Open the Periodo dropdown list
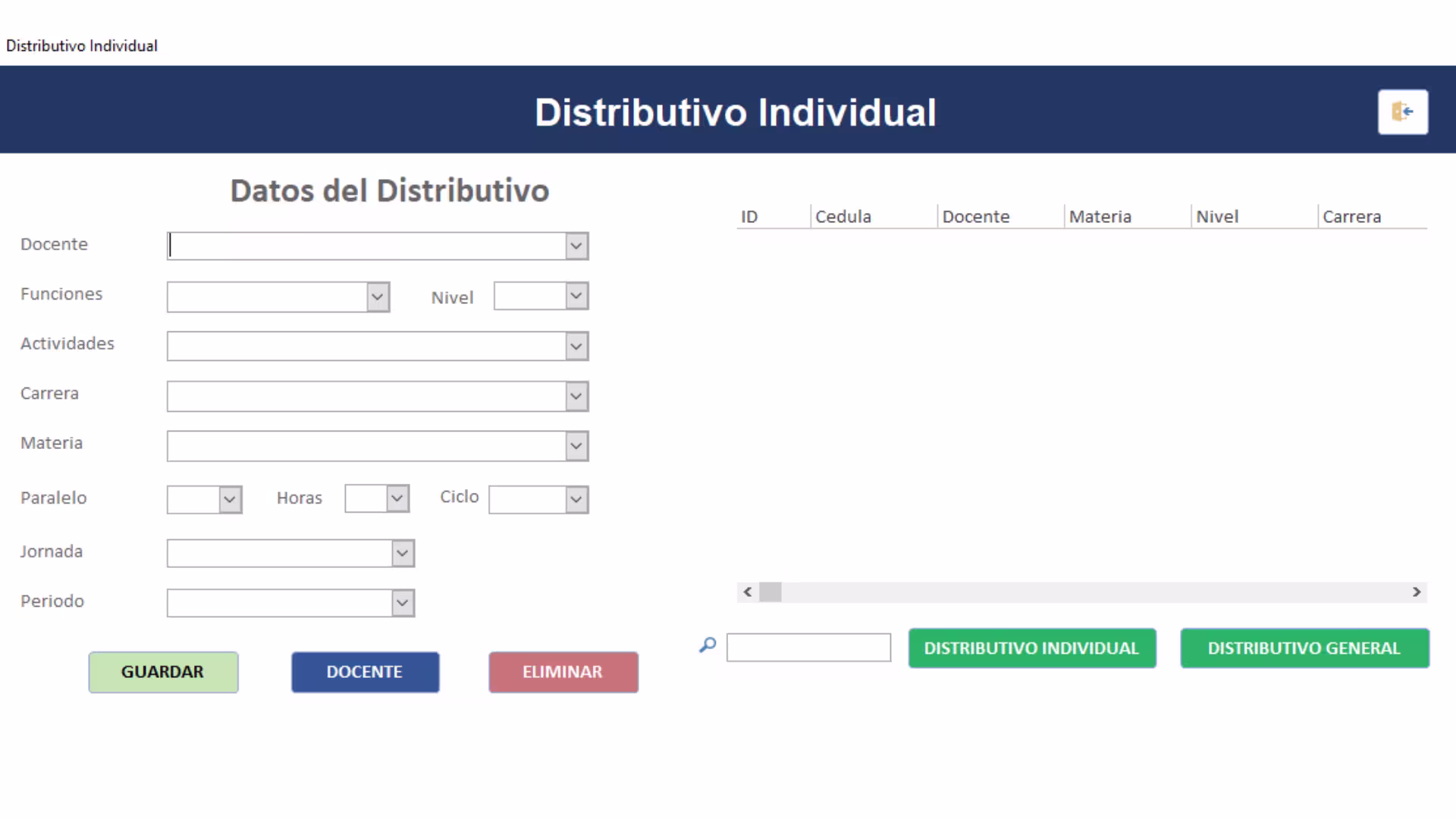Viewport: 1456px width, 819px height. click(x=403, y=604)
